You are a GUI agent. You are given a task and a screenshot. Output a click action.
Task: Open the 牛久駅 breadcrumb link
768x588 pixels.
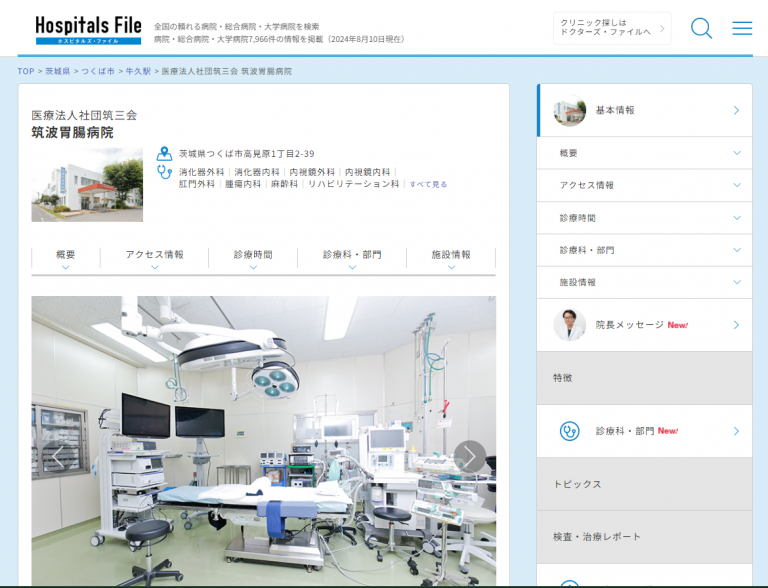click(x=138, y=71)
